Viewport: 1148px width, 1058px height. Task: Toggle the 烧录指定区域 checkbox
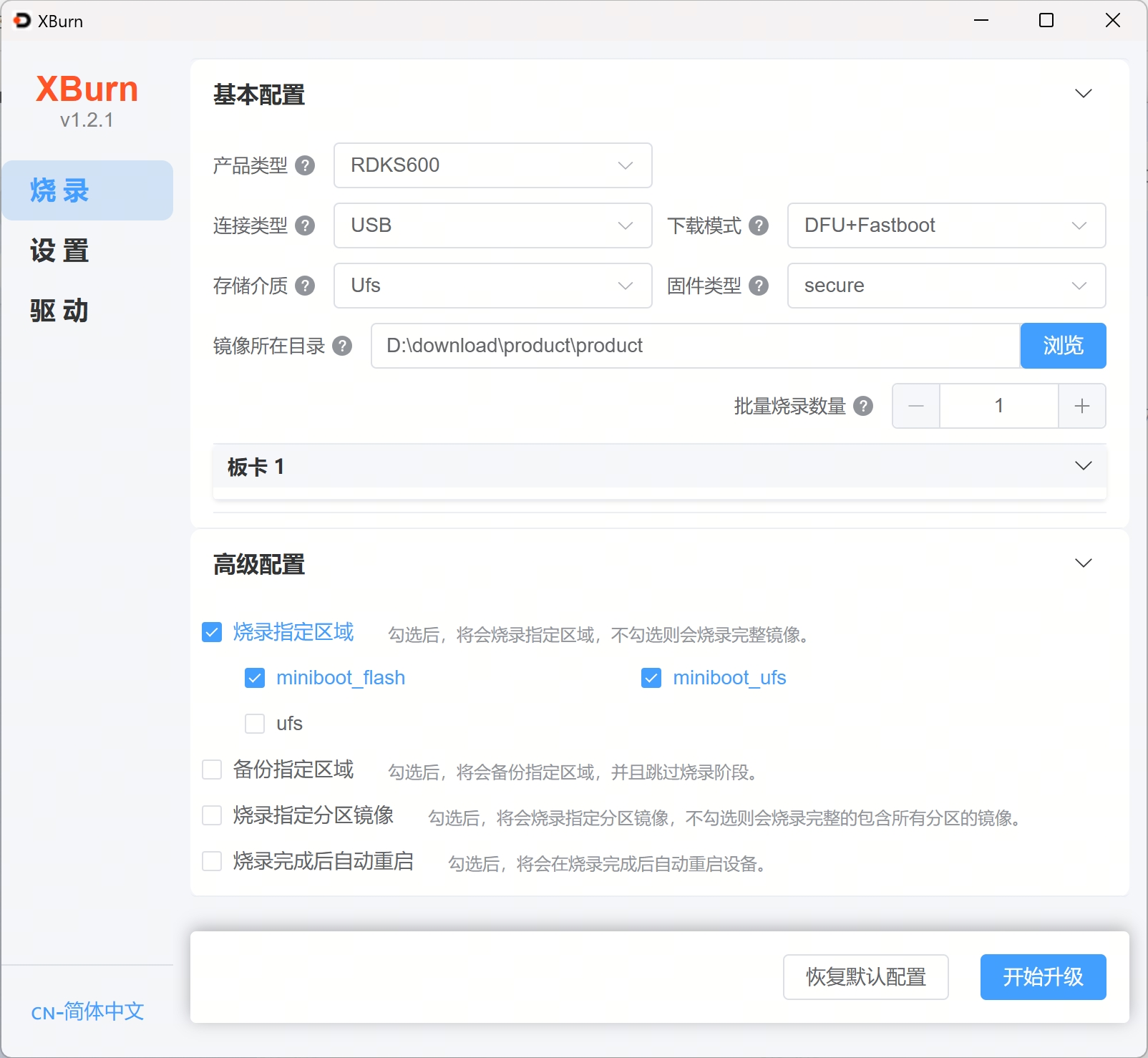[212, 632]
